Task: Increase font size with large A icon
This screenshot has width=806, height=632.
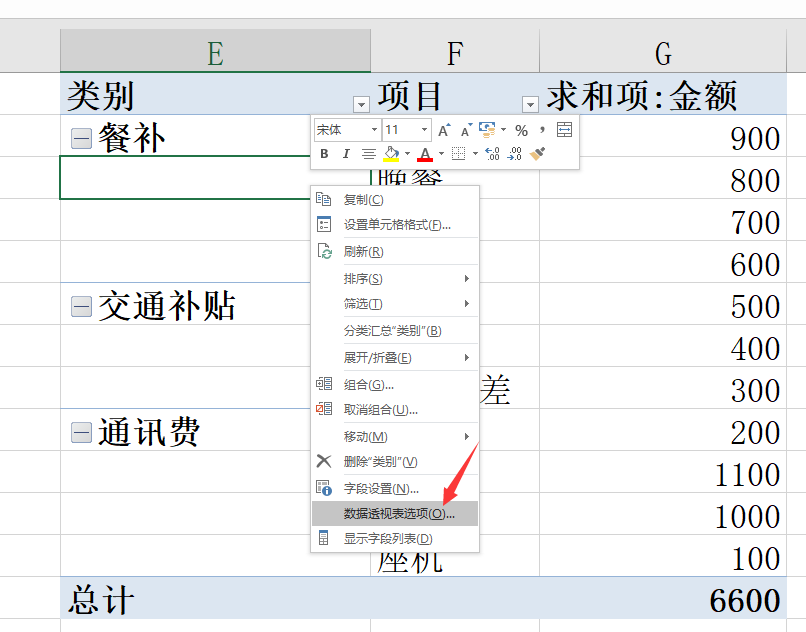Action: click(444, 130)
